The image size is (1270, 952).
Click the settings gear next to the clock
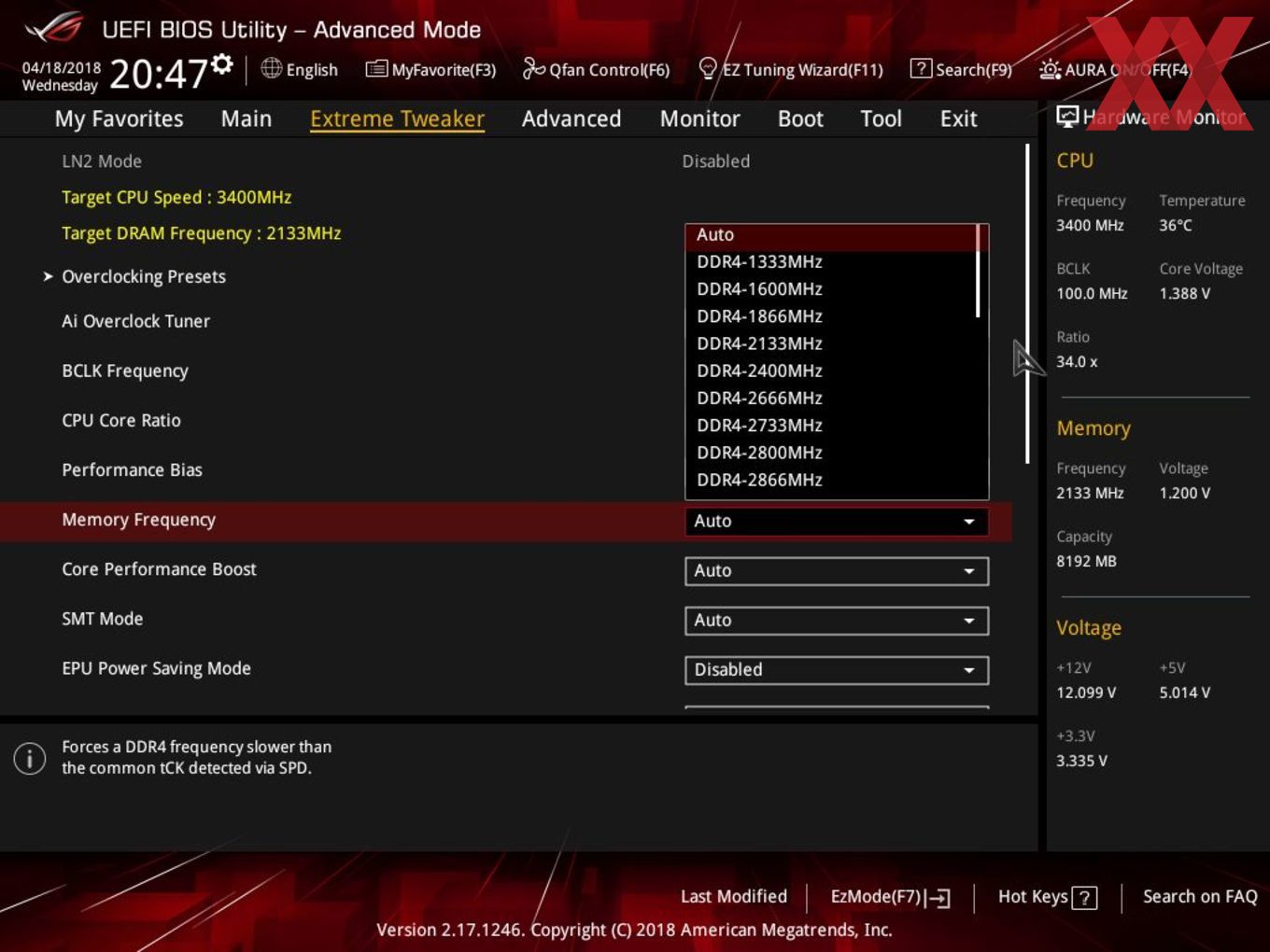coord(222,63)
